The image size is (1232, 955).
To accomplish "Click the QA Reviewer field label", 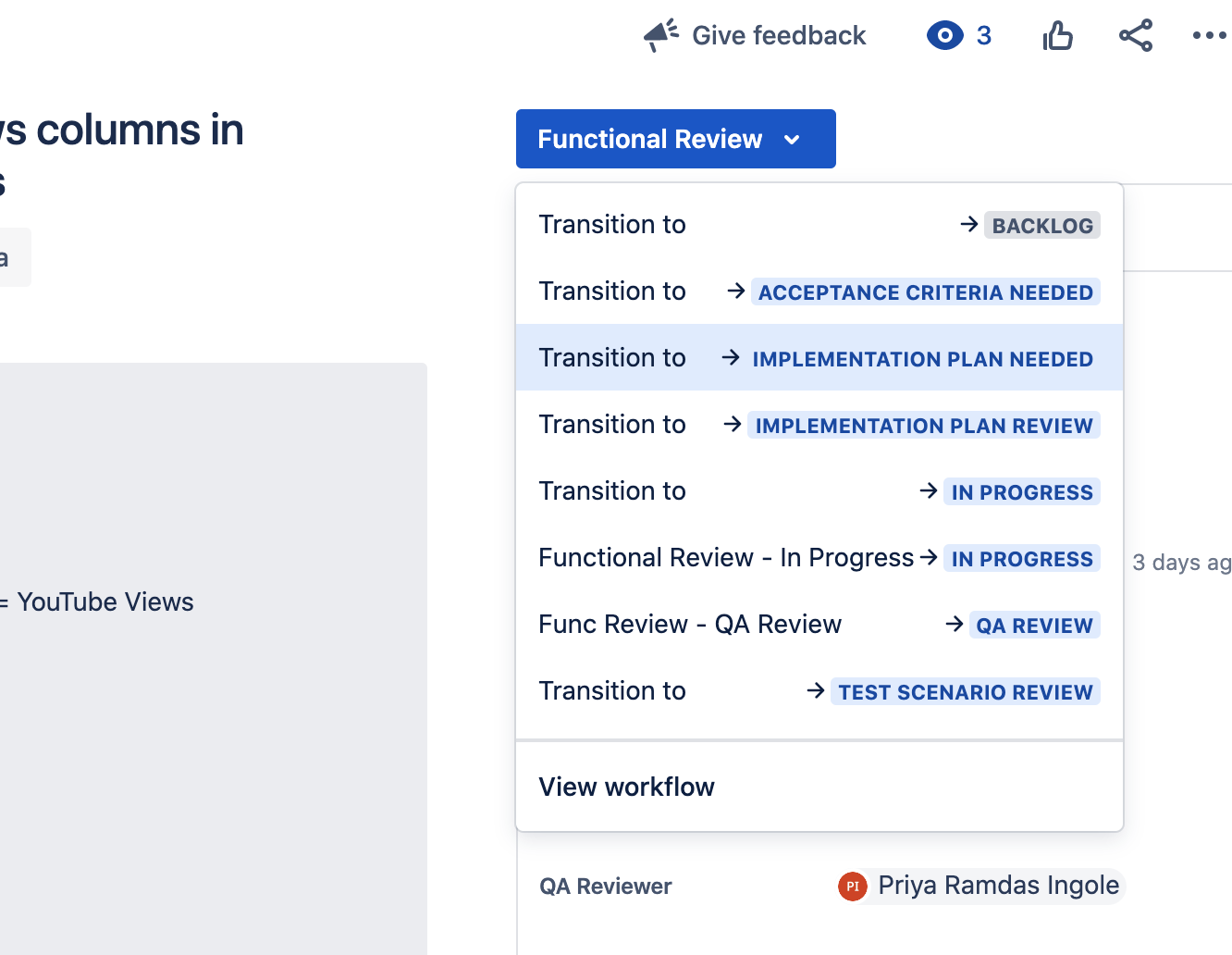I will (x=606, y=887).
